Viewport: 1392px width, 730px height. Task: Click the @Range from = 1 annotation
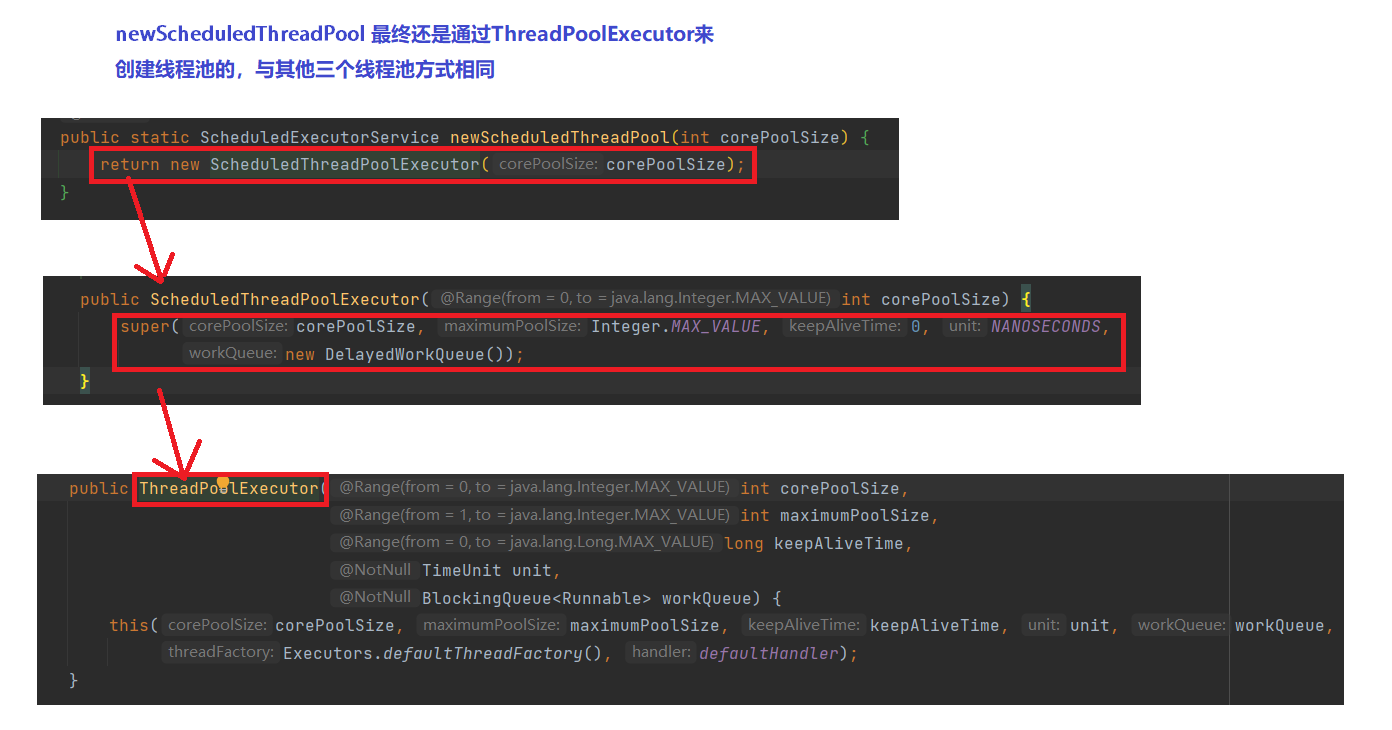(534, 515)
